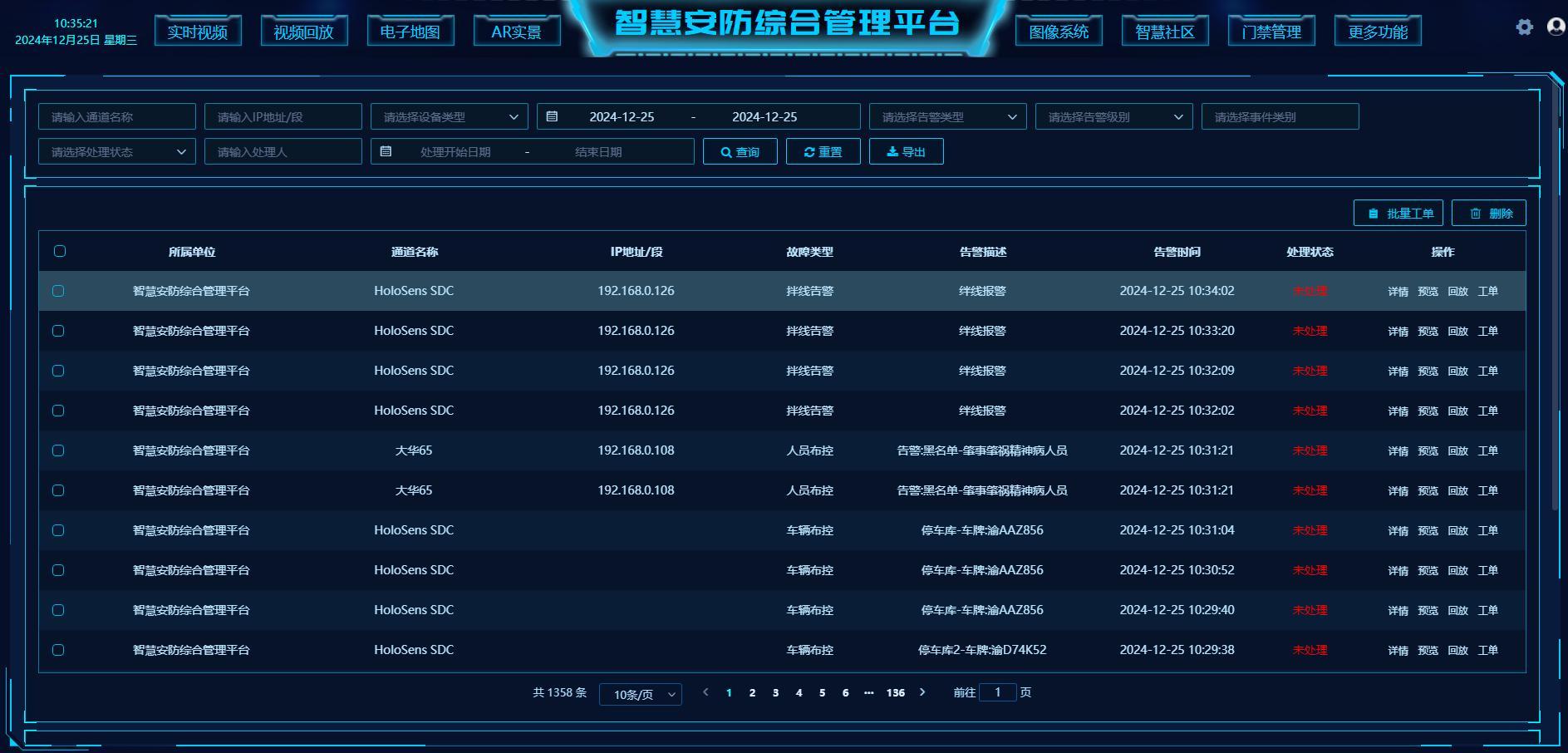Check the row with alarm time 10:32:09

[58, 371]
